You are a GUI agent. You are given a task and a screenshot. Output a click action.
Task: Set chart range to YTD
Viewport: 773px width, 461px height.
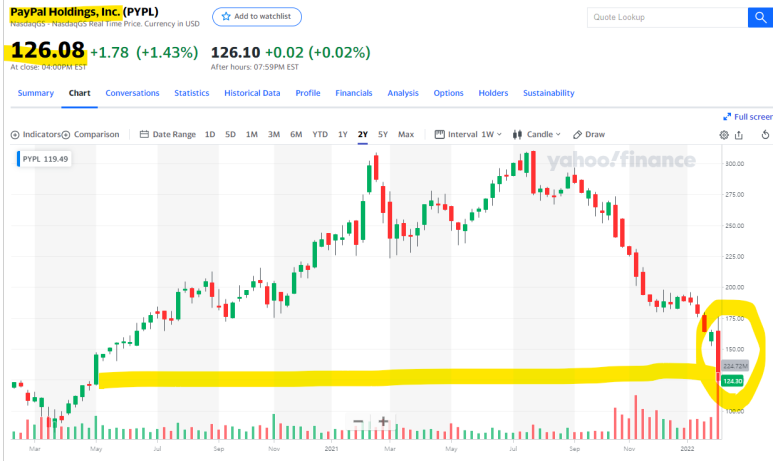pyautogui.click(x=320, y=135)
